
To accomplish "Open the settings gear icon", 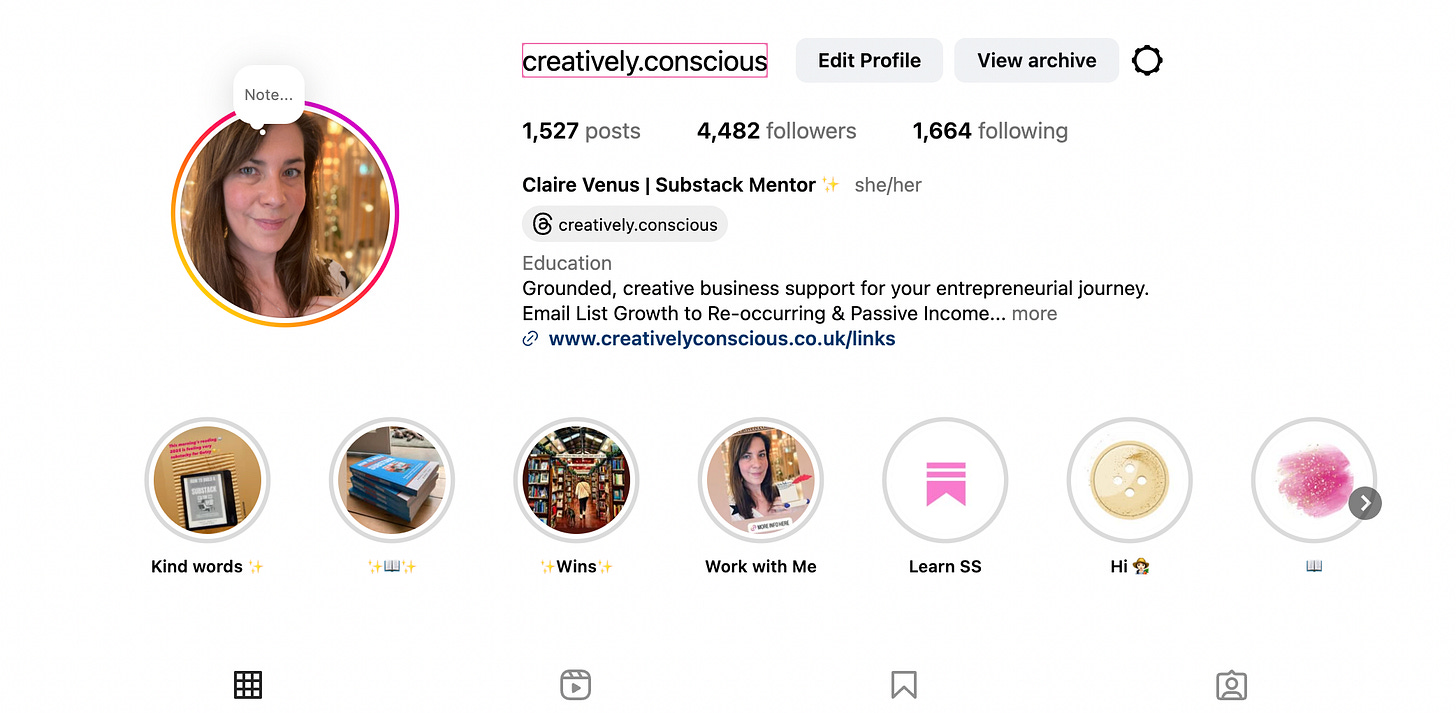I will coord(1147,61).
